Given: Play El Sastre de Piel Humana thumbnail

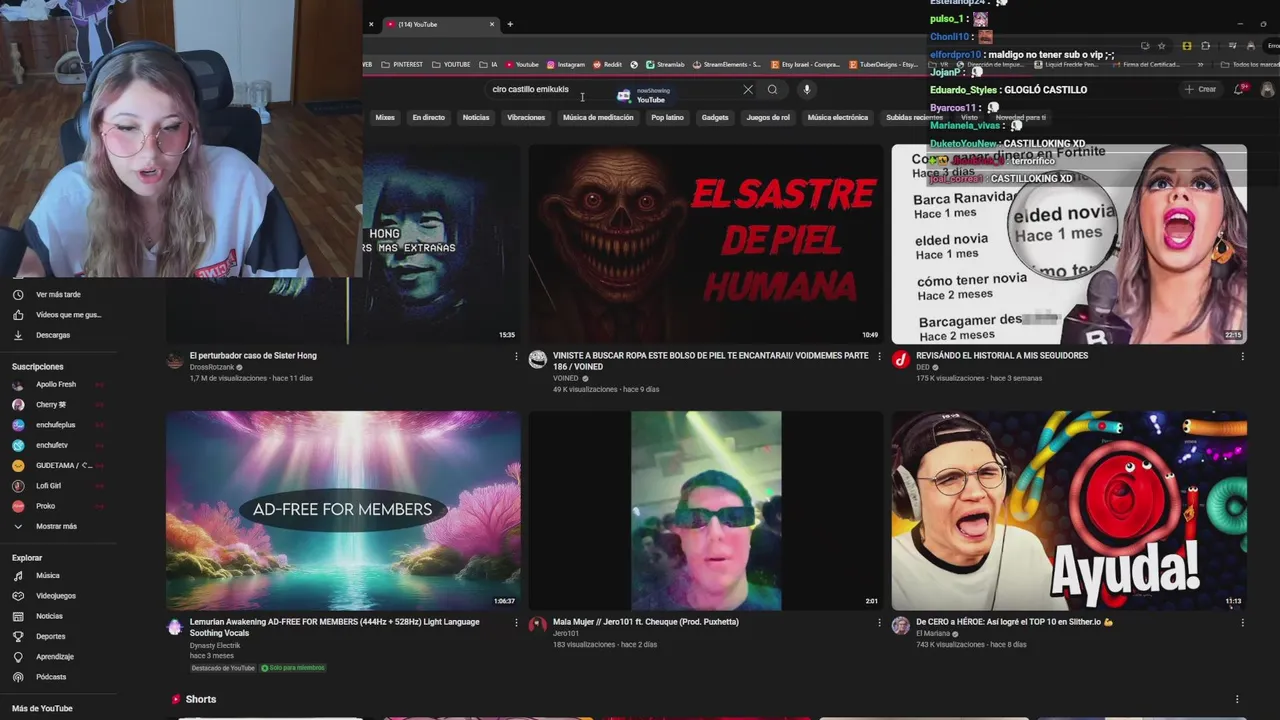Looking at the screenshot, I should point(706,244).
